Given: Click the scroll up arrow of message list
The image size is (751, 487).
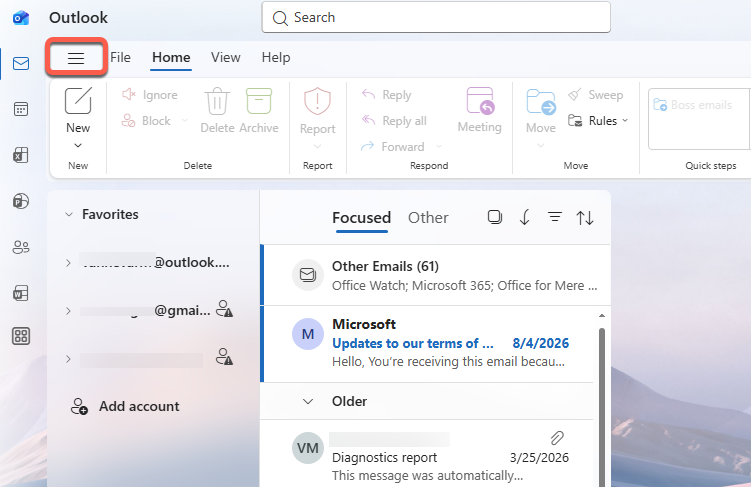Looking at the screenshot, I should click(602, 316).
